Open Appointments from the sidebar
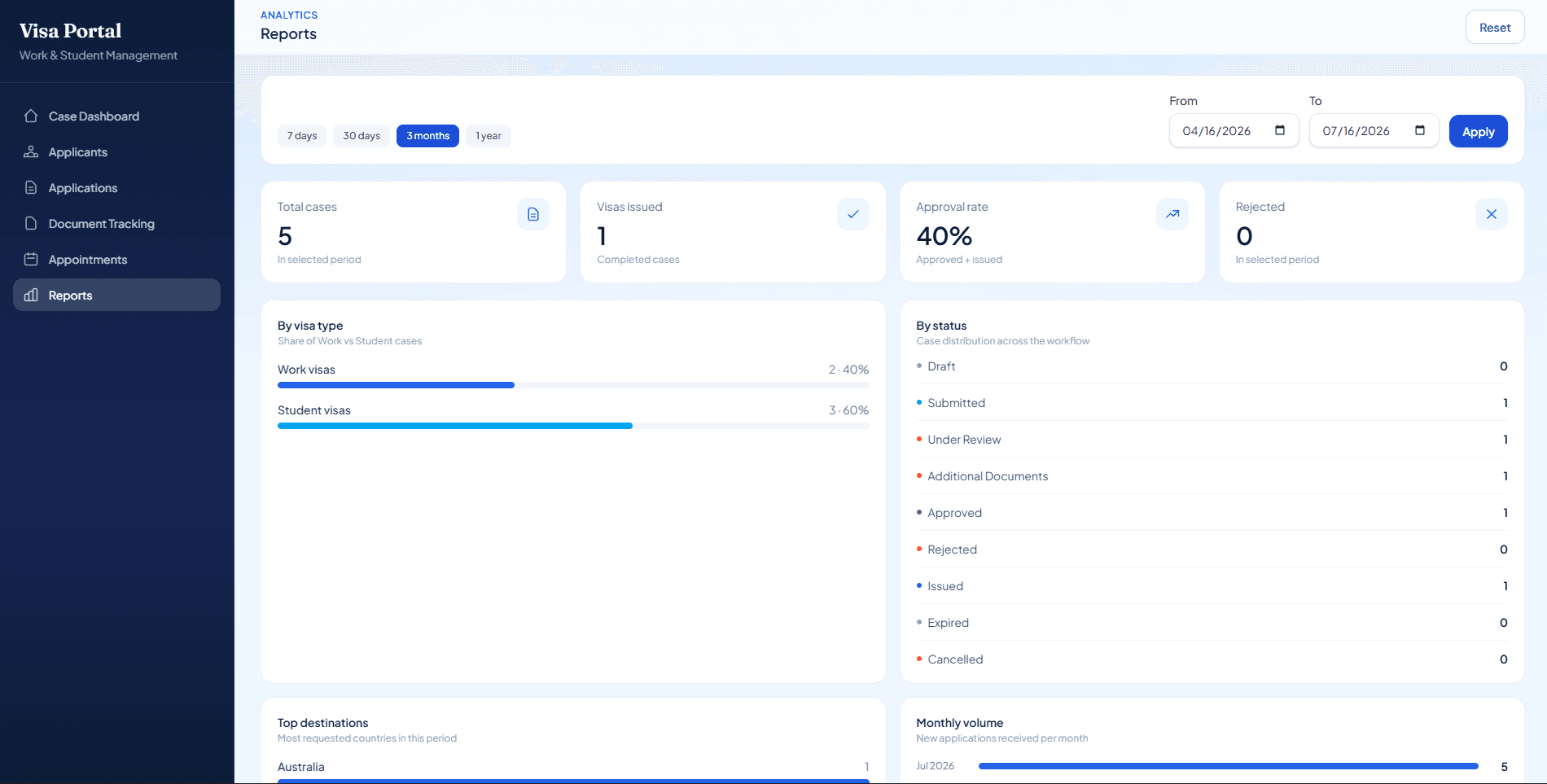This screenshot has height=784, width=1547. click(x=116, y=259)
